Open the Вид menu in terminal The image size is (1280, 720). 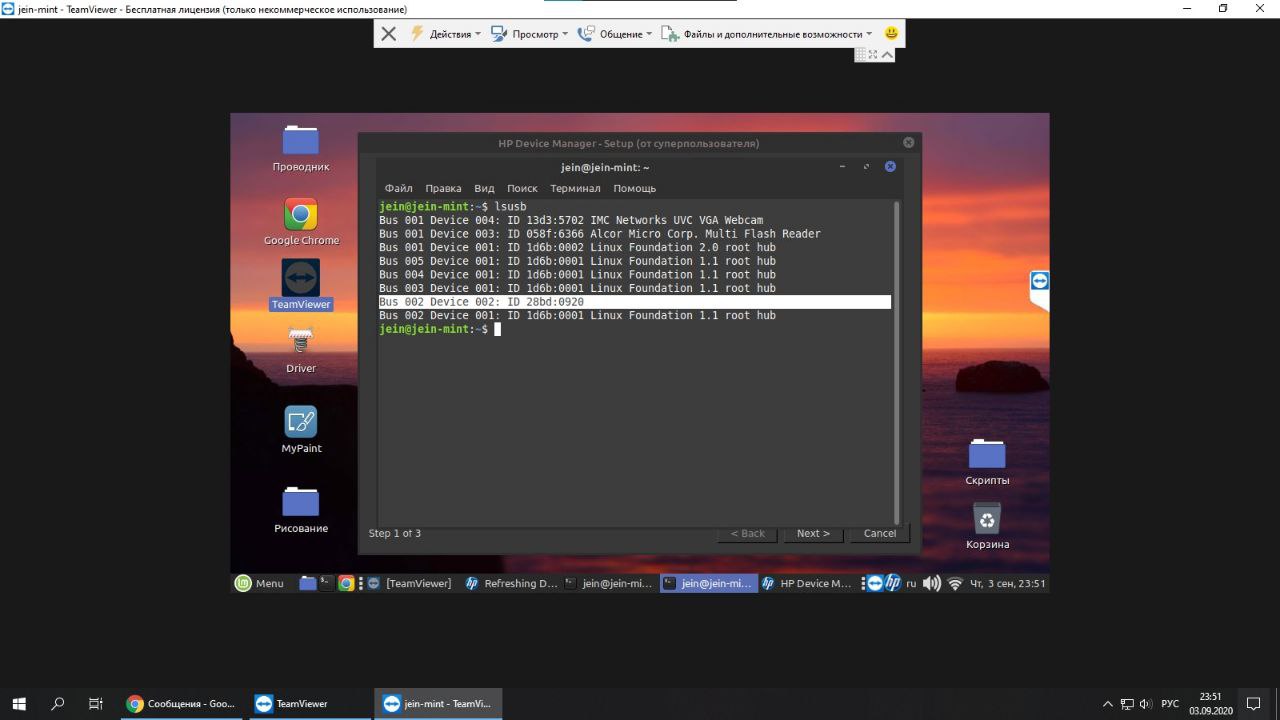point(484,188)
